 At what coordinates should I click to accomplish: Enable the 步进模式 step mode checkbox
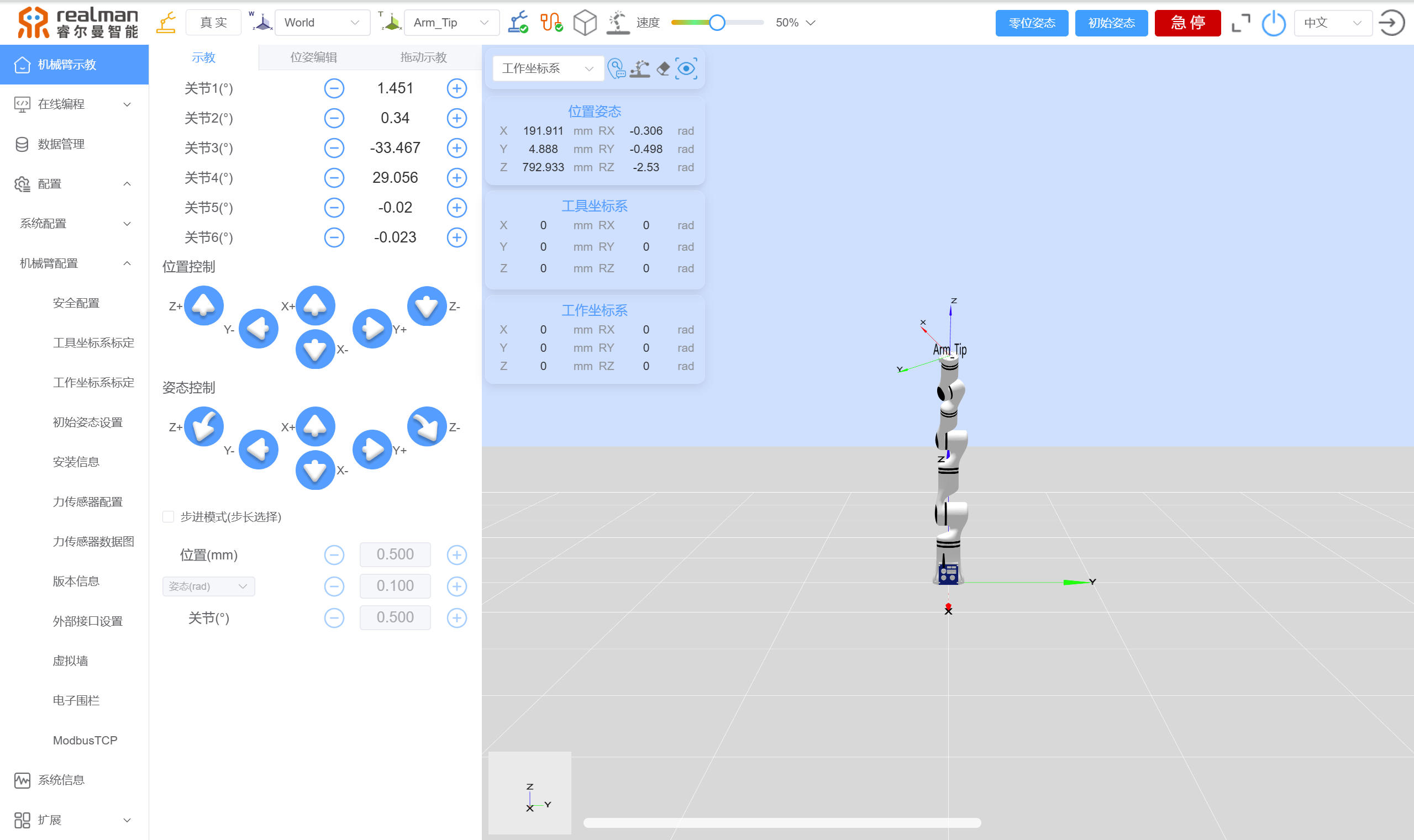tap(168, 517)
